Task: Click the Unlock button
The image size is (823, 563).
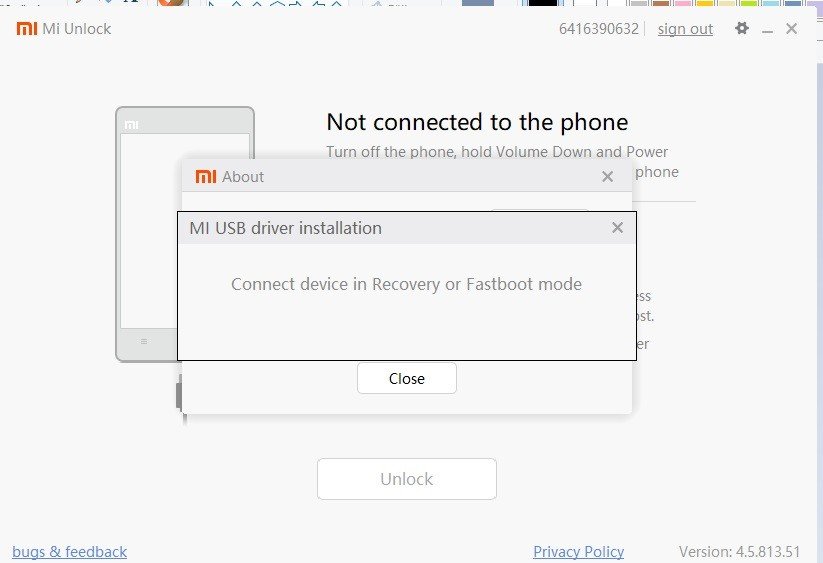Action: (x=407, y=479)
